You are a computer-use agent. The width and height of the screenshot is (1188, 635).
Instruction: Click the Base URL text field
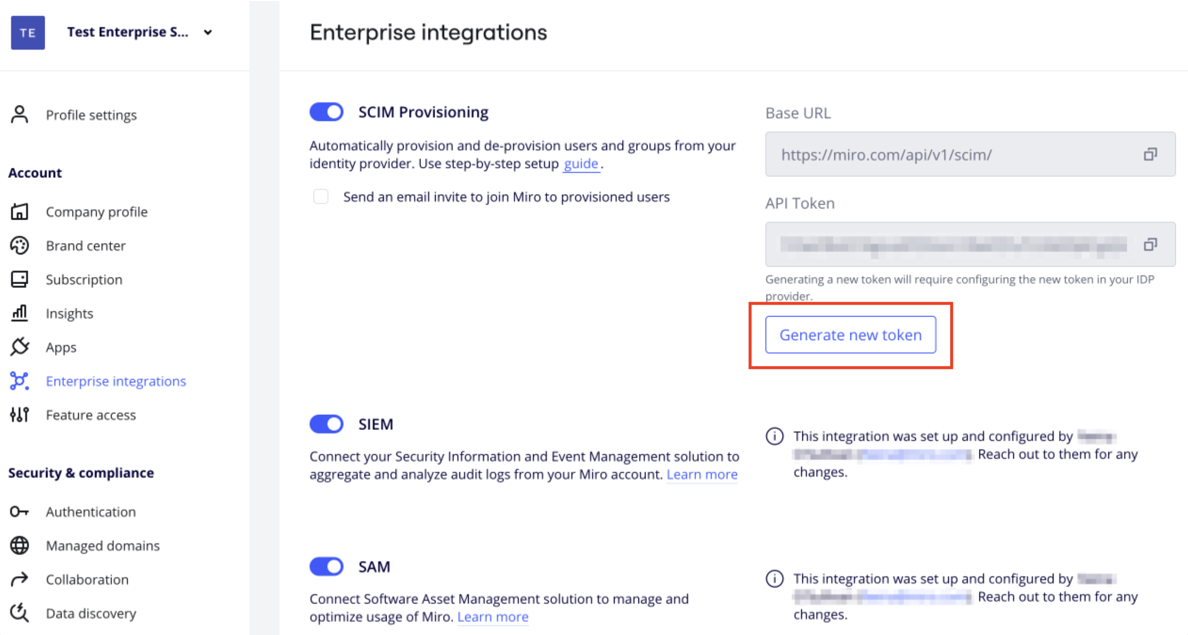971,154
